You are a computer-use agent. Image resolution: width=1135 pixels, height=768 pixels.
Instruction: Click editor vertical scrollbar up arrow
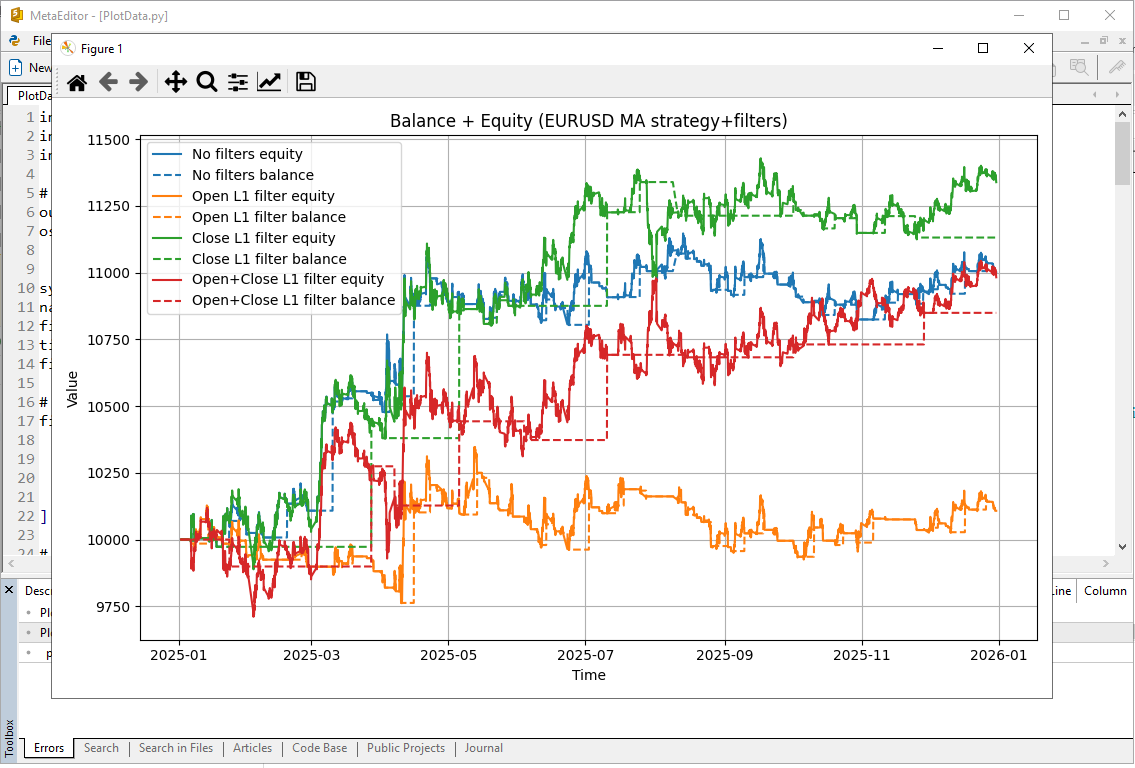pos(1123,114)
